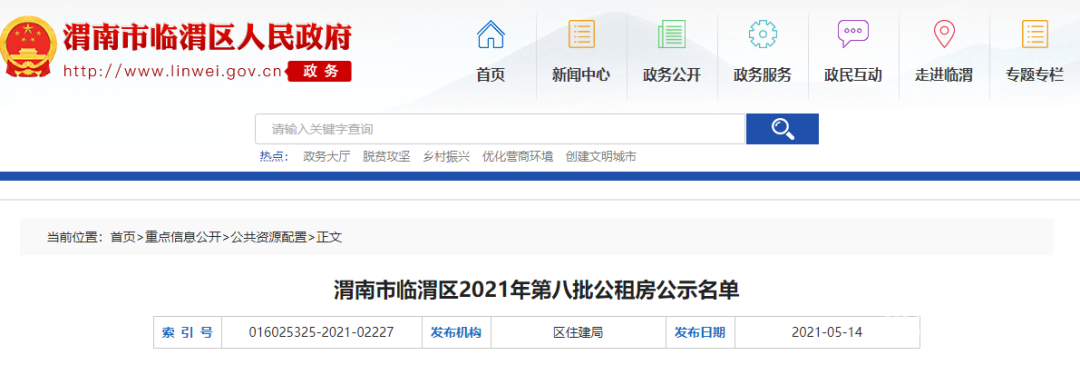This screenshot has width=1080, height=365.
Task: Click the green documents icon above 政务公开
Action: (672, 34)
